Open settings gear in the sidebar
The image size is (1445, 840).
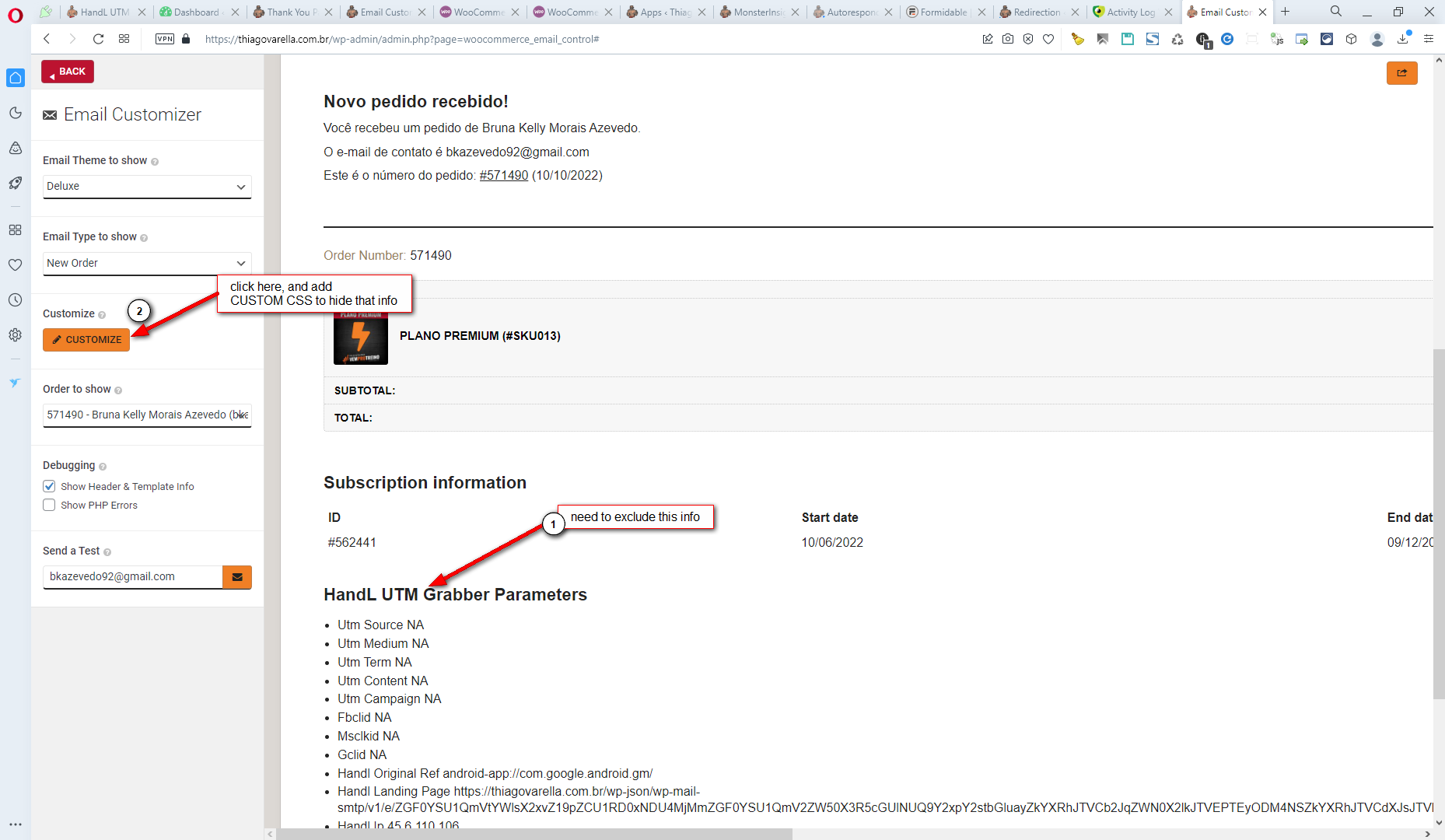(16, 335)
